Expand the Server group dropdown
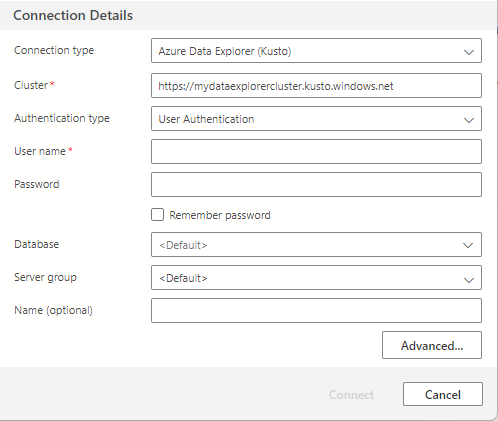 (x=316, y=278)
